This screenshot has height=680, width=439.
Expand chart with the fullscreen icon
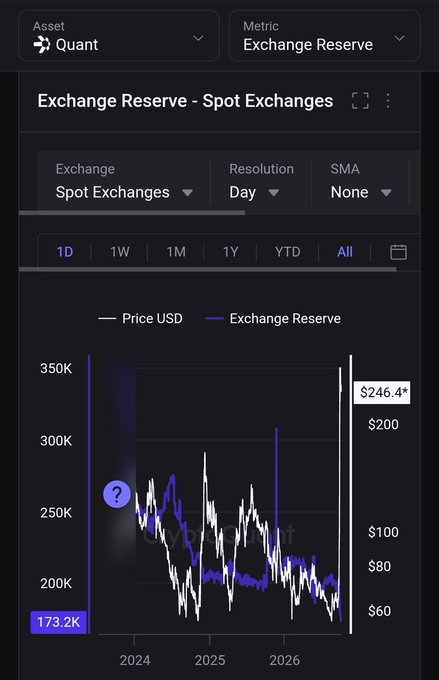360,101
